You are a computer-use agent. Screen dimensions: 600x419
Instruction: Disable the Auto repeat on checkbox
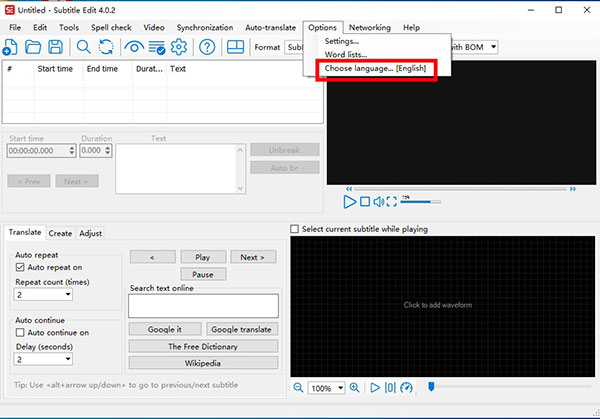[x=21, y=268]
